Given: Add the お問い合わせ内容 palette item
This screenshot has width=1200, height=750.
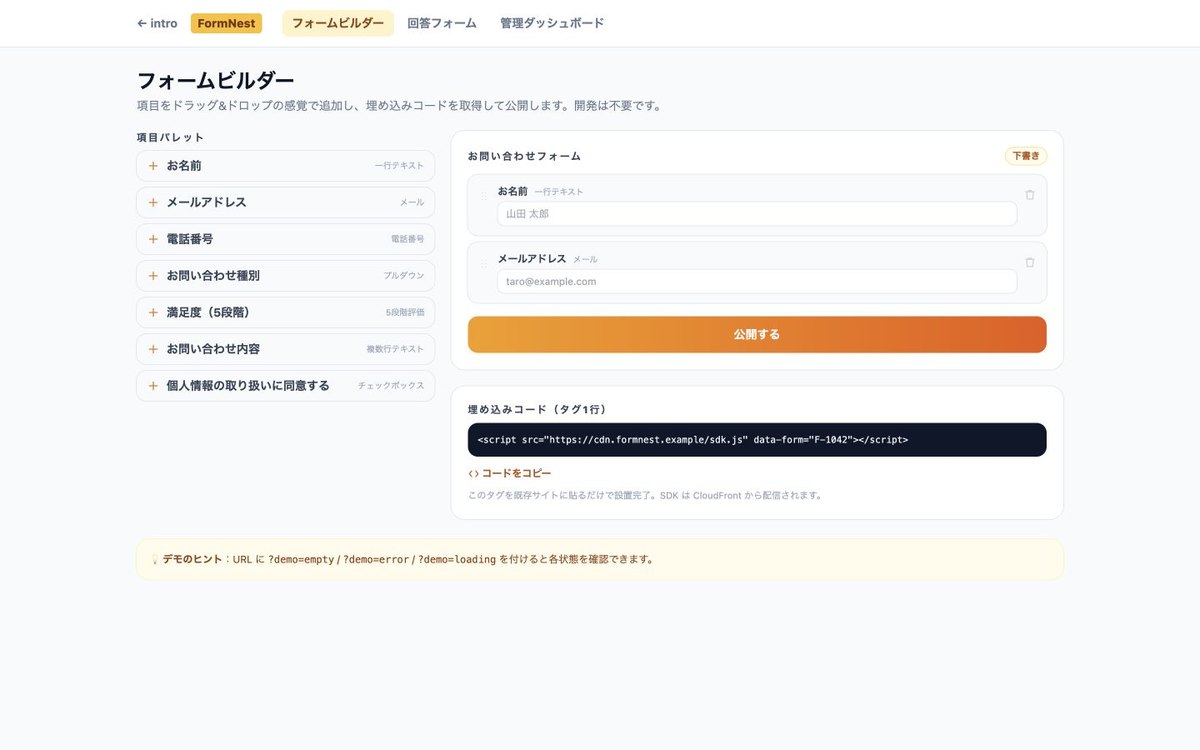Looking at the screenshot, I should (x=286, y=349).
